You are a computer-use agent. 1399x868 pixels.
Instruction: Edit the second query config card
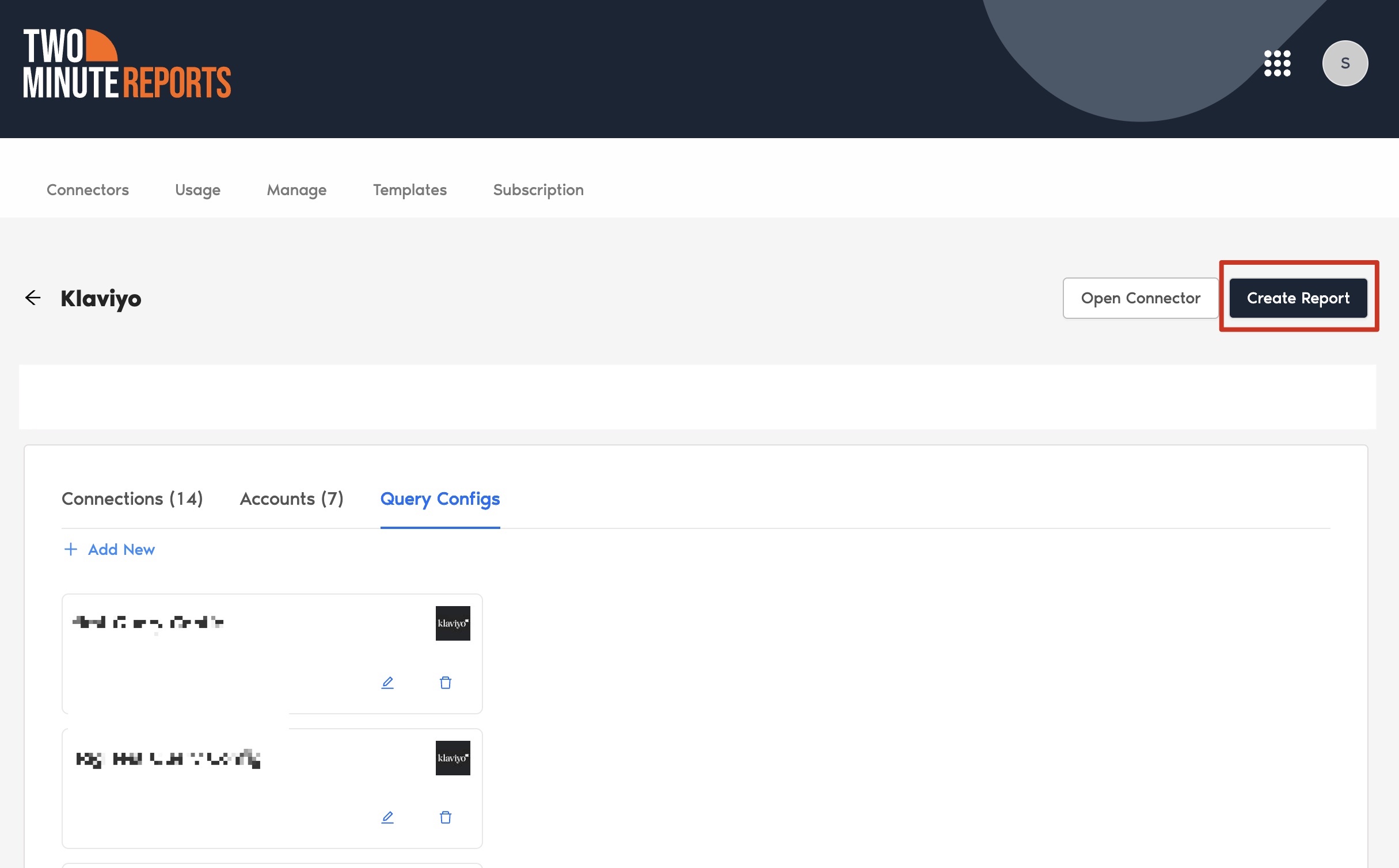point(387,817)
